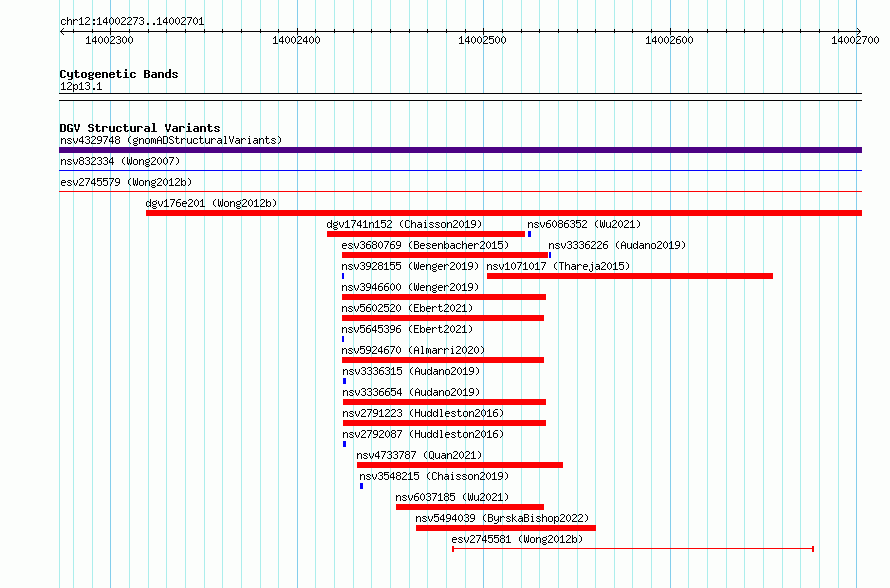Click the nsv5494039 (ByrskaBishop2022) label

click(x=502, y=518)
